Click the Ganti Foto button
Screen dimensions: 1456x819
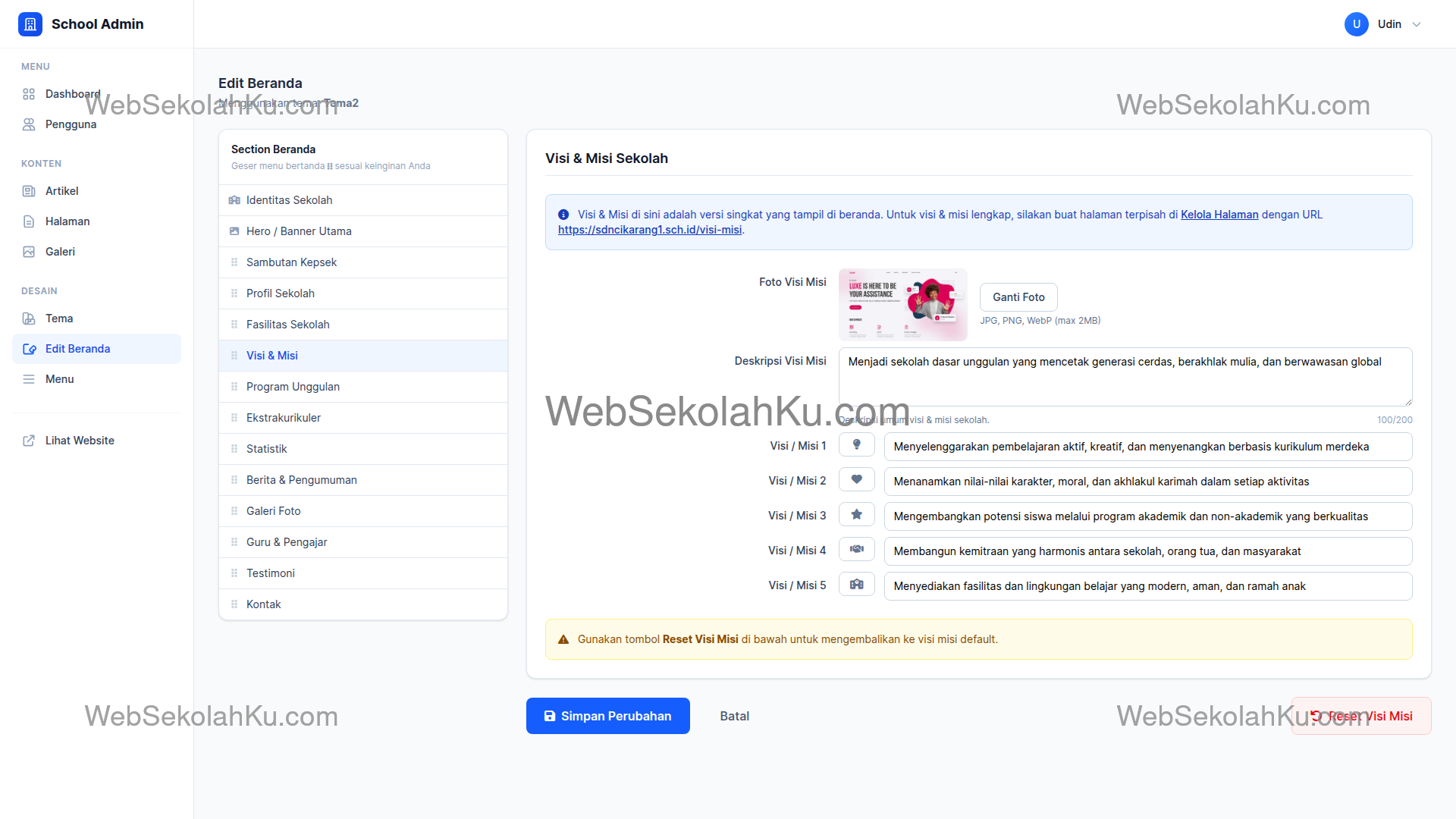[x=1018, y=297]
